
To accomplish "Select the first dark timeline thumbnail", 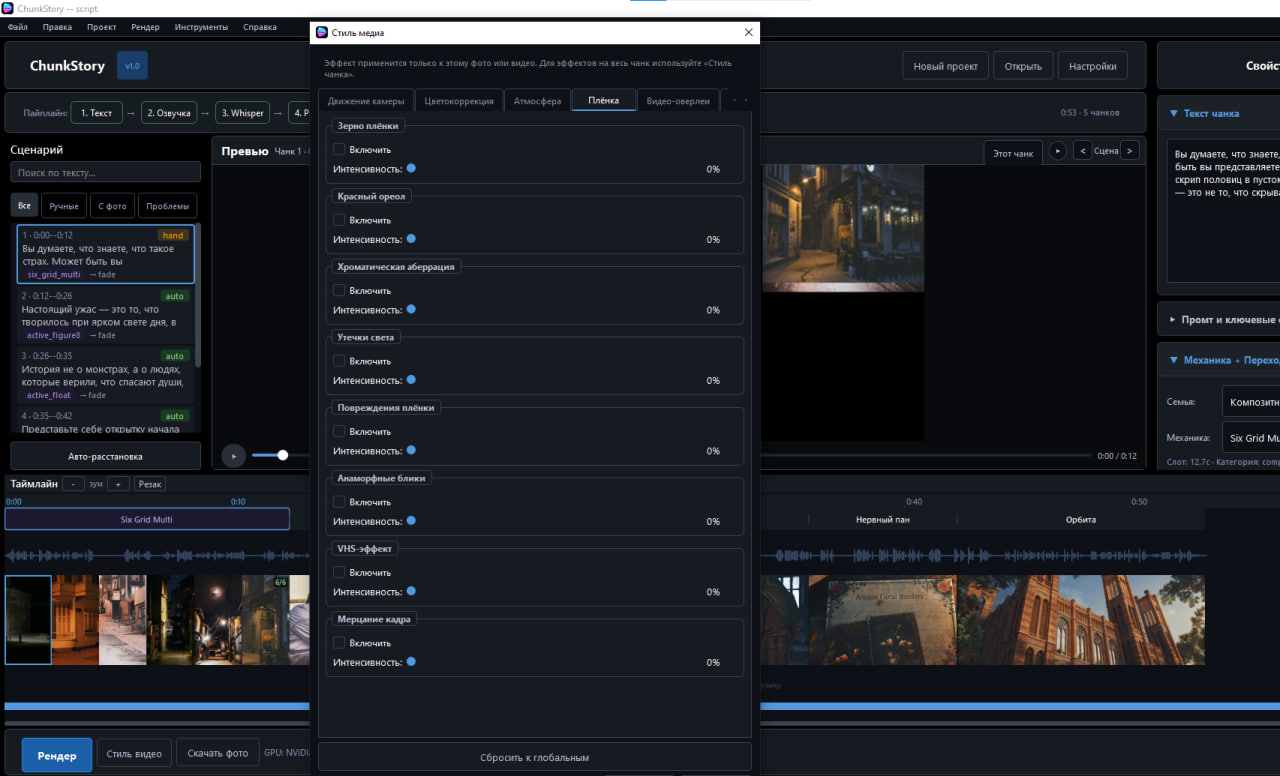I will coord(28,620).
